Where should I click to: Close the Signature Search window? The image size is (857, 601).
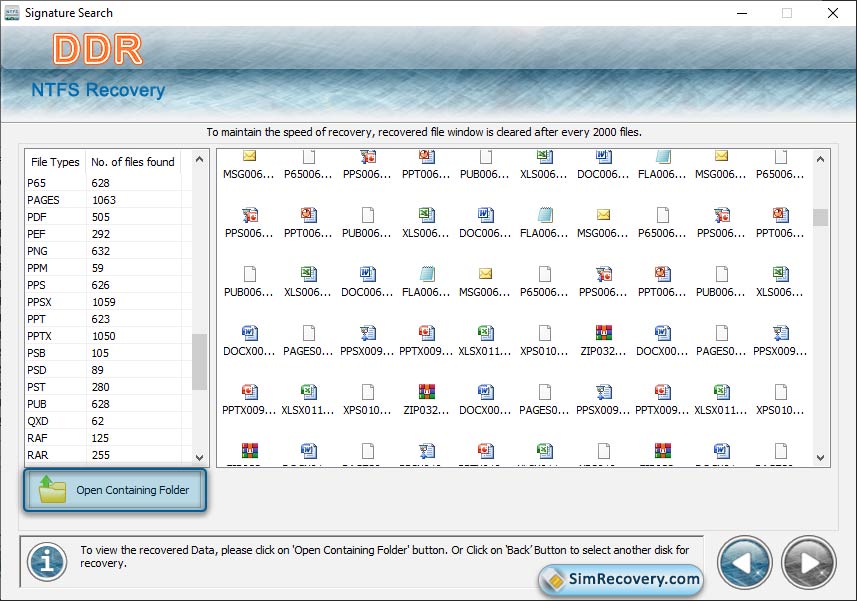(832, 13)
